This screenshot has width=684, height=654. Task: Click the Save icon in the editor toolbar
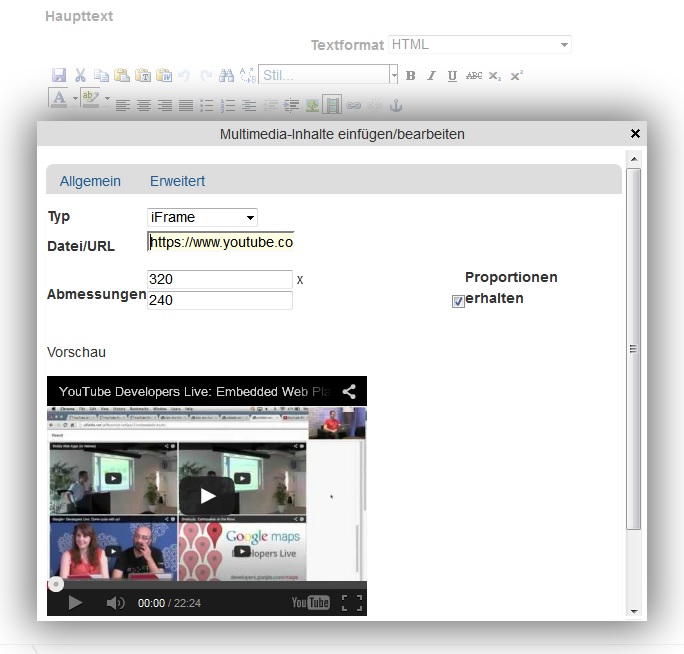(59, 75)
